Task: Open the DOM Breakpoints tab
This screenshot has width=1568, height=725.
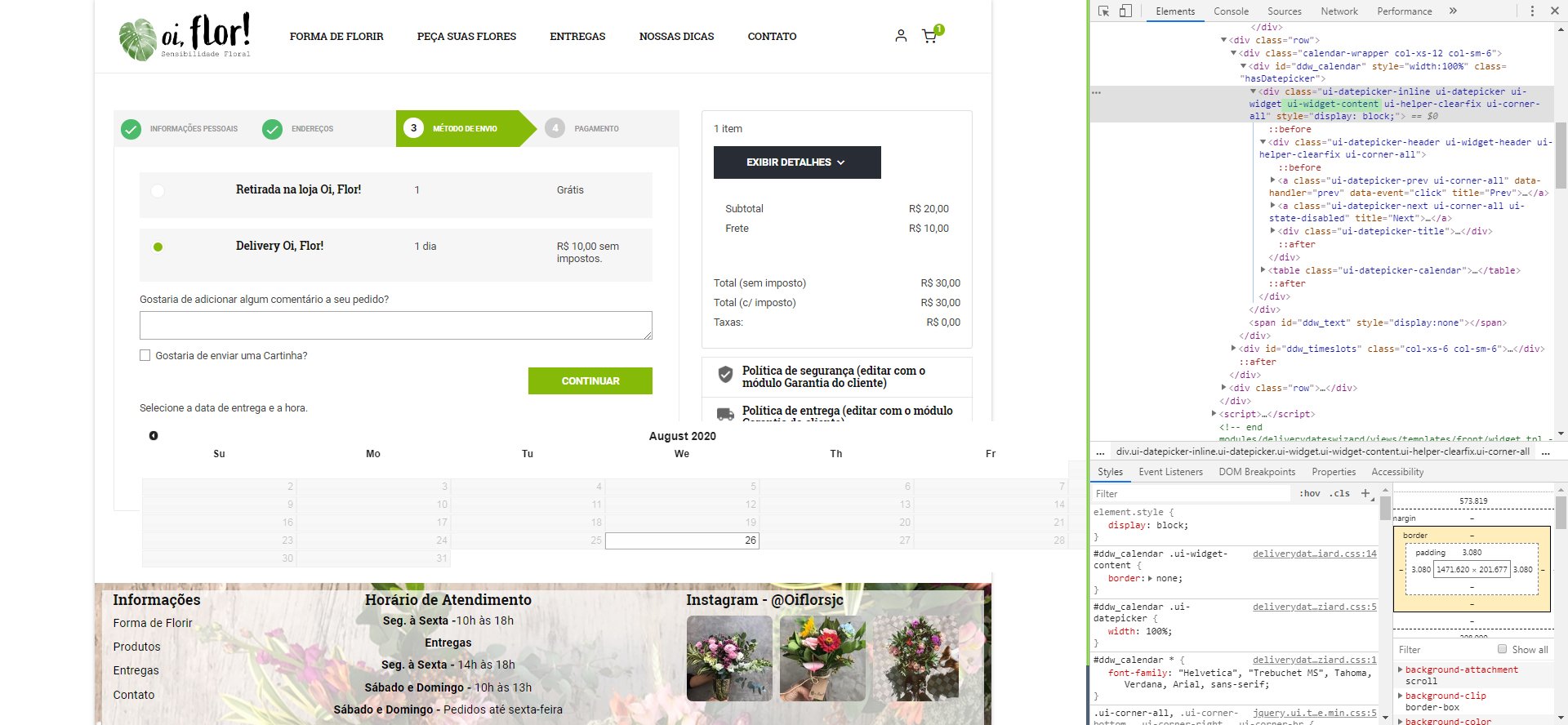Action: pyautogui.click(x=1257, y=472)
